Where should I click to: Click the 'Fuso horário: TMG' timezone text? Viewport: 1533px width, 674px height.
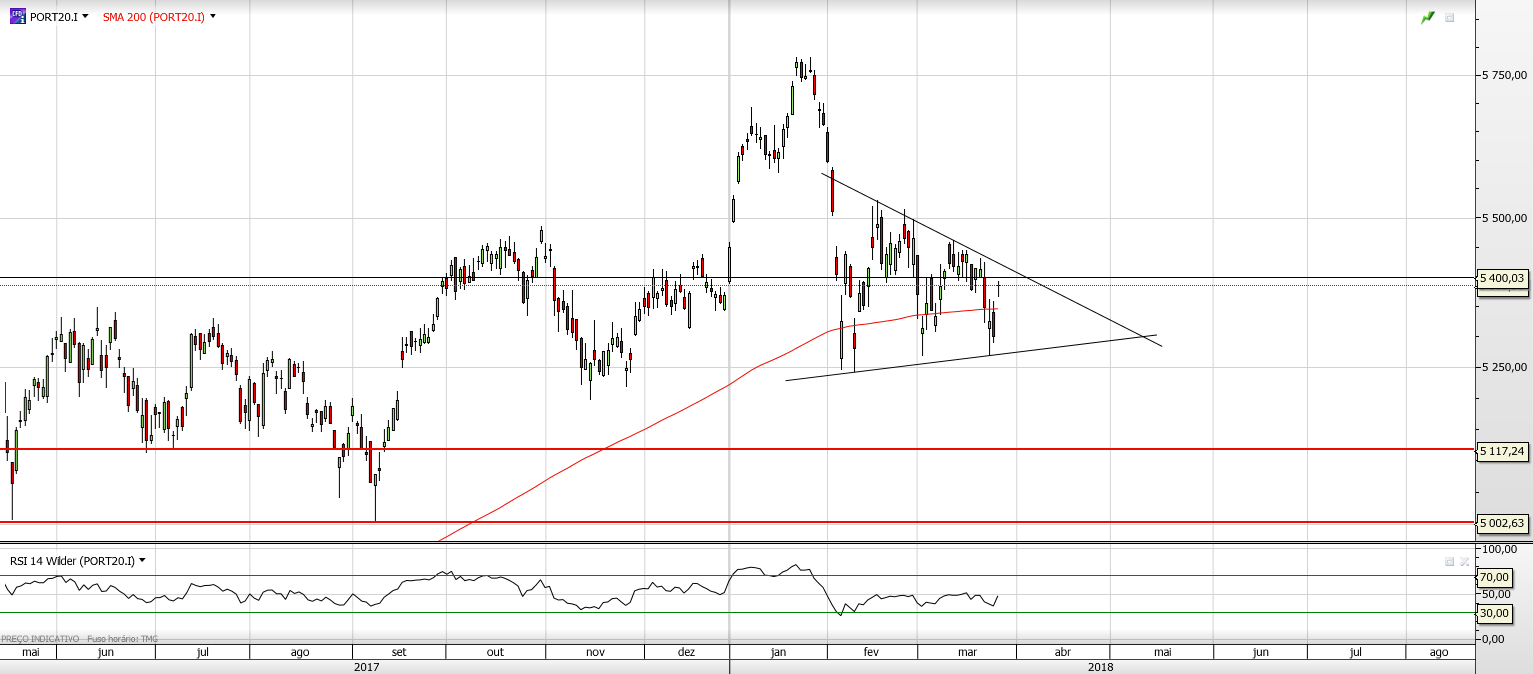click(122, 638)
